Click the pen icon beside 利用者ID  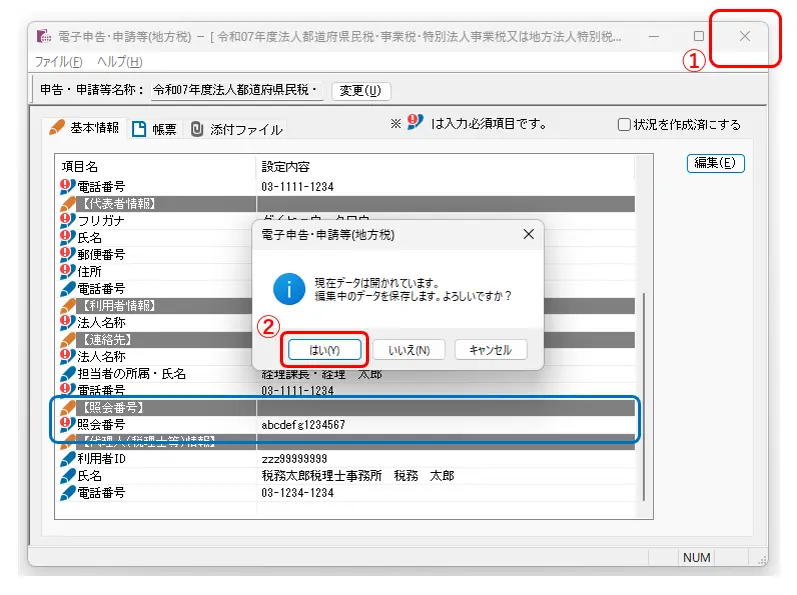point(68,459)
